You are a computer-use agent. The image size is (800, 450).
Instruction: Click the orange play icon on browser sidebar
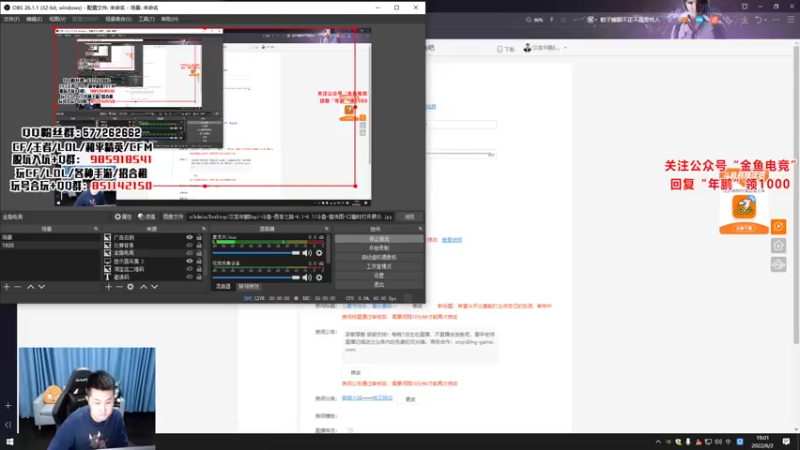pos(778,227)
